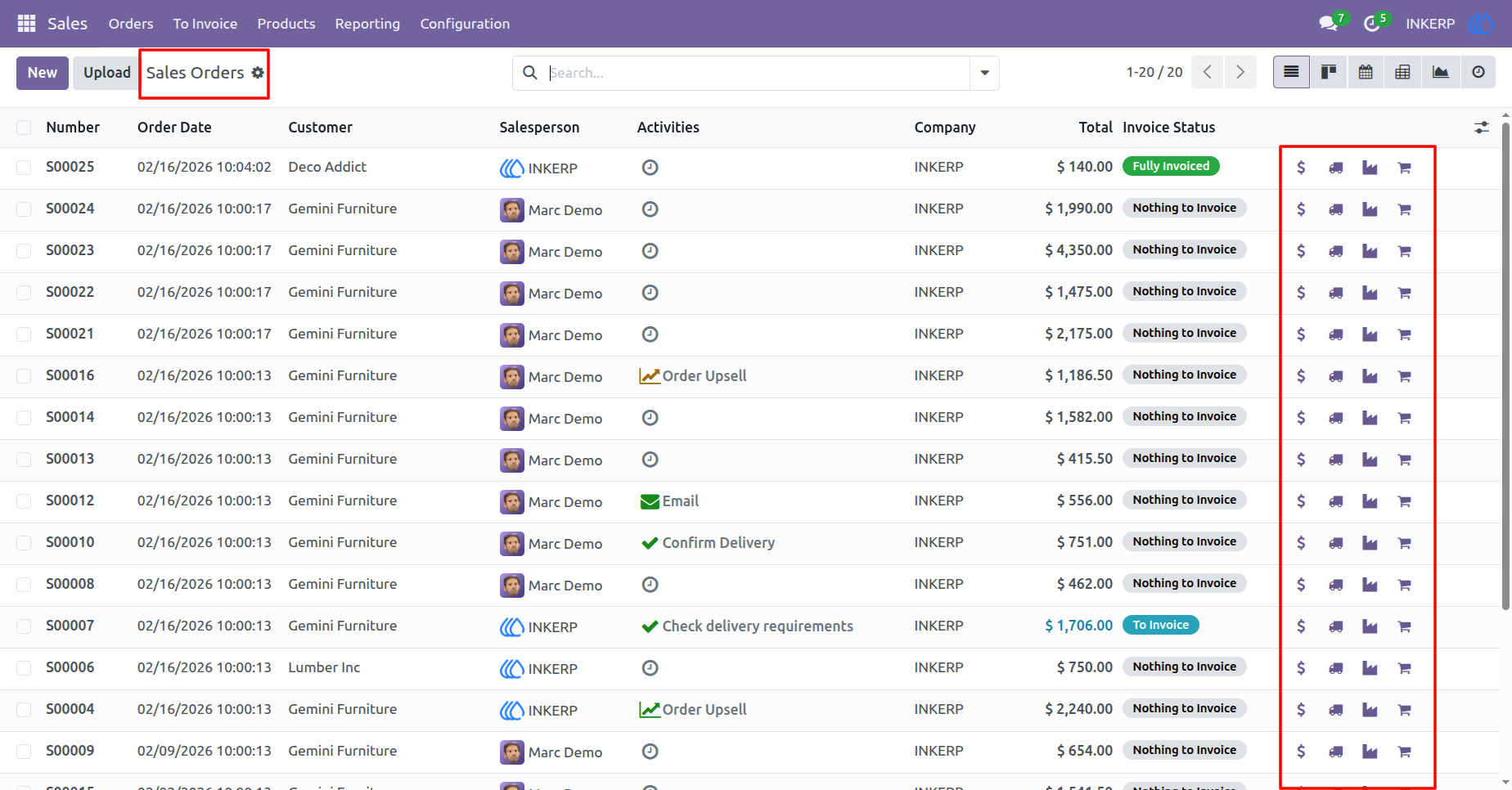Create a New sales order
1512x790 pixels.
(x=43, y=73)
